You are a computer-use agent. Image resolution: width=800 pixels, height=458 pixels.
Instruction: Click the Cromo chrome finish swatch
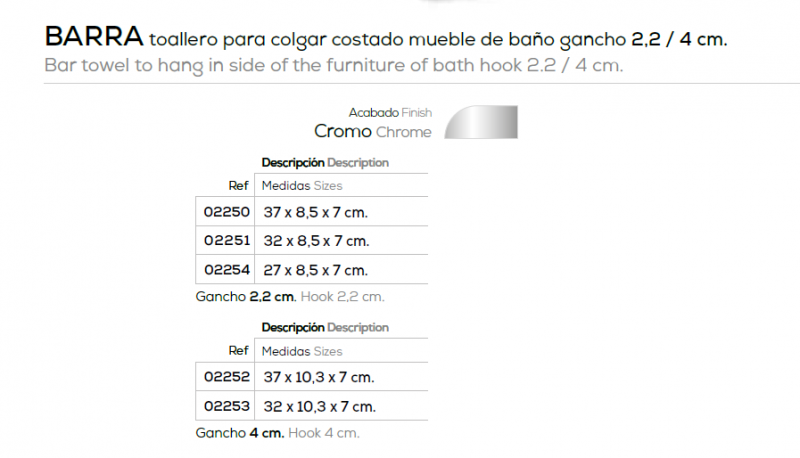coord(481,122)
